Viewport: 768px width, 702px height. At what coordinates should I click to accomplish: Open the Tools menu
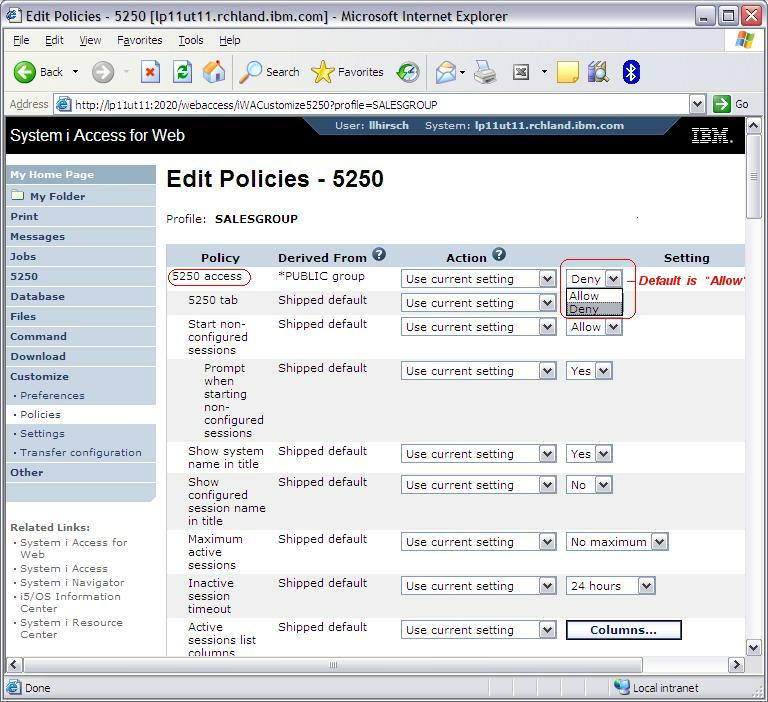pyautogui.click(x=191, y=40)
